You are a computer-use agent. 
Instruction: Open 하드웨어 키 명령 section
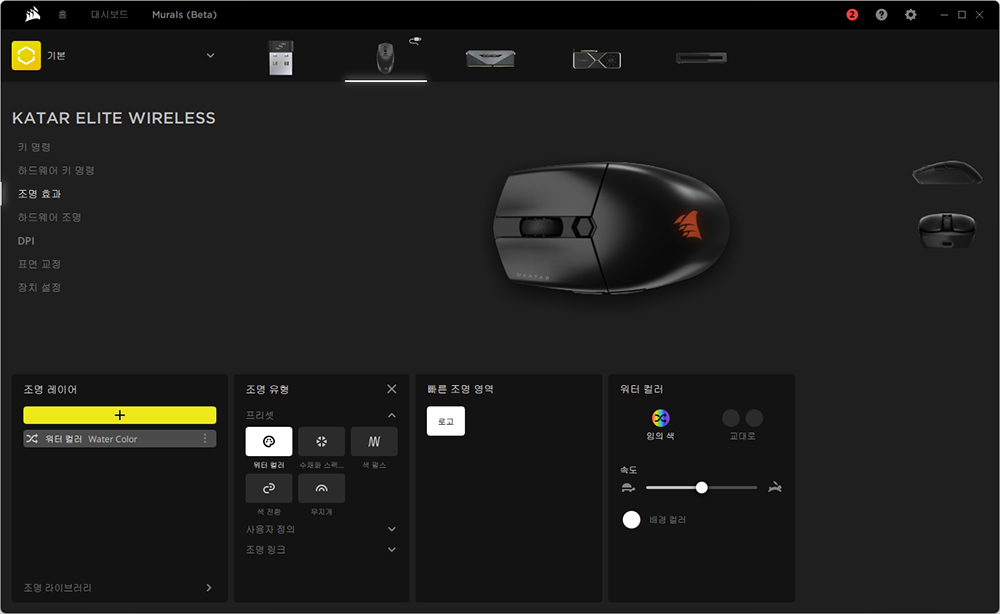coord(56,170)
